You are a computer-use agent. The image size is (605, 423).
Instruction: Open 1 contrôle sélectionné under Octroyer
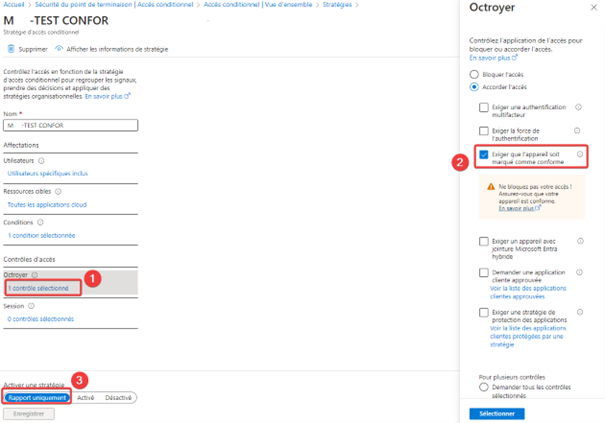pos(38,288)
